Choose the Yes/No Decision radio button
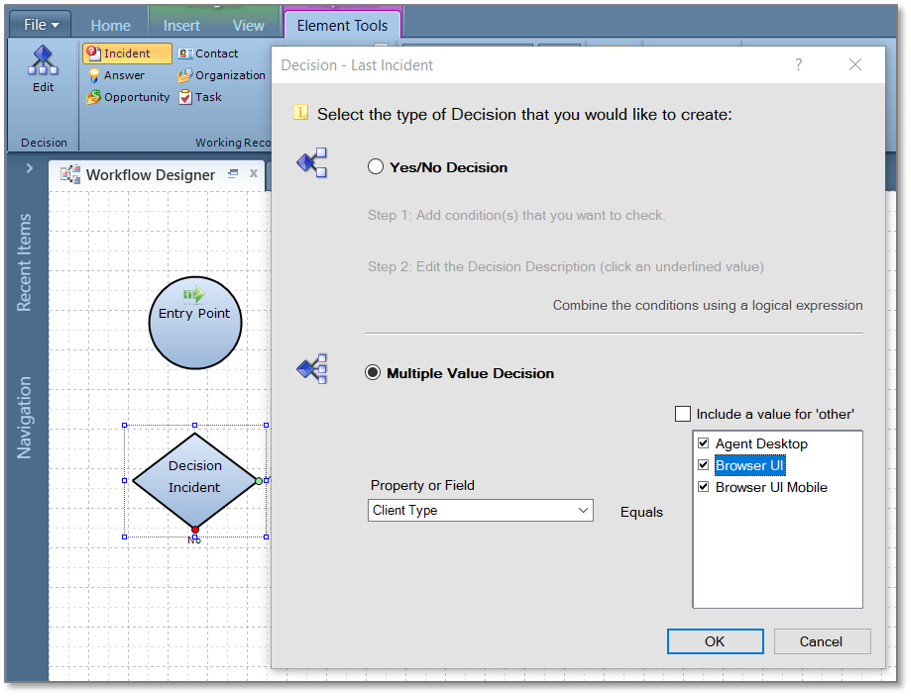 pyautogui.click(x=375, y=167)
